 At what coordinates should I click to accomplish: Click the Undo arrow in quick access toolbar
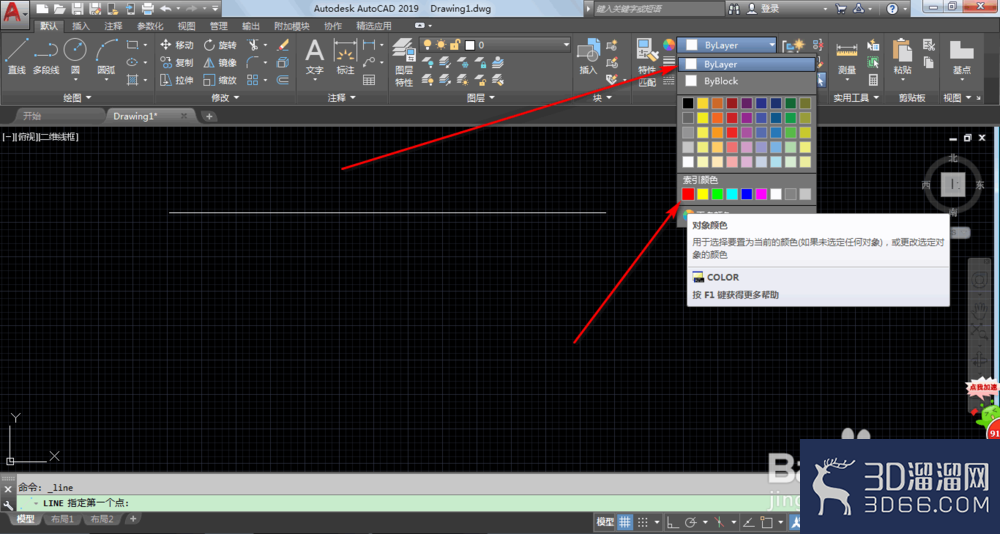click(165, 8)
